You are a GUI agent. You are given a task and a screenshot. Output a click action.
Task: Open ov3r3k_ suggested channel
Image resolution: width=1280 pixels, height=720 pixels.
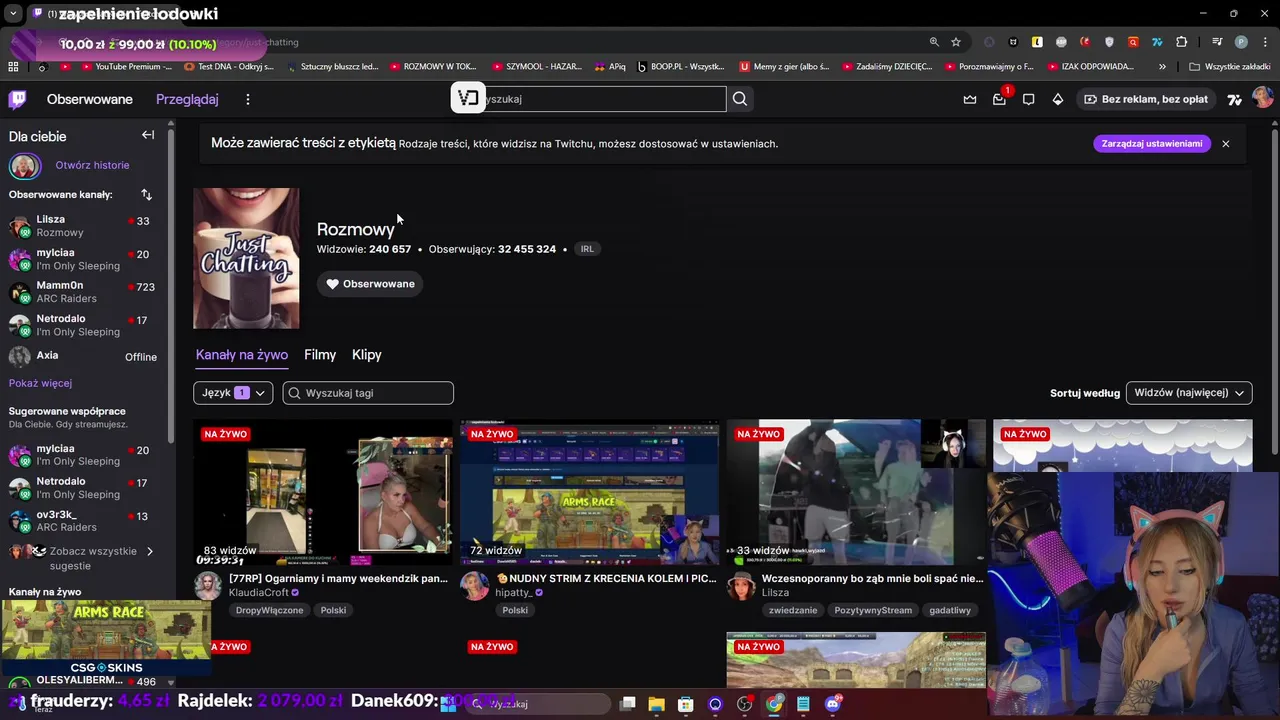click(x=82, y=521)
